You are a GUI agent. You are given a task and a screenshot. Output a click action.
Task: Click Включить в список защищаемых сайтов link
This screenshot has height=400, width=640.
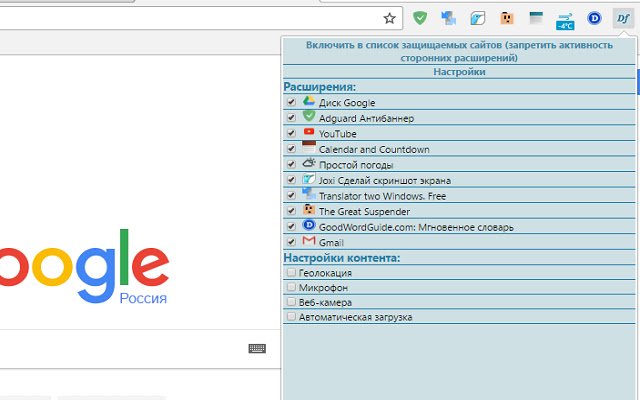point(459,51)
